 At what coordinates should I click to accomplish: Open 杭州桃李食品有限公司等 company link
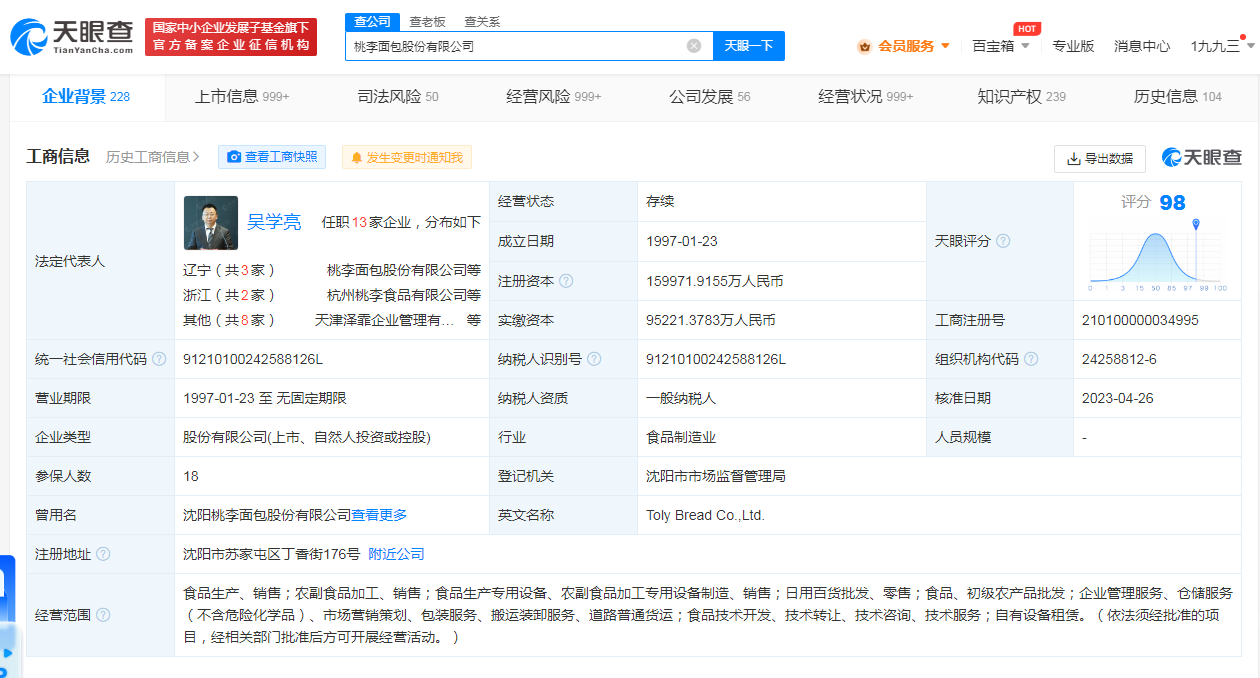click(404, 295)
